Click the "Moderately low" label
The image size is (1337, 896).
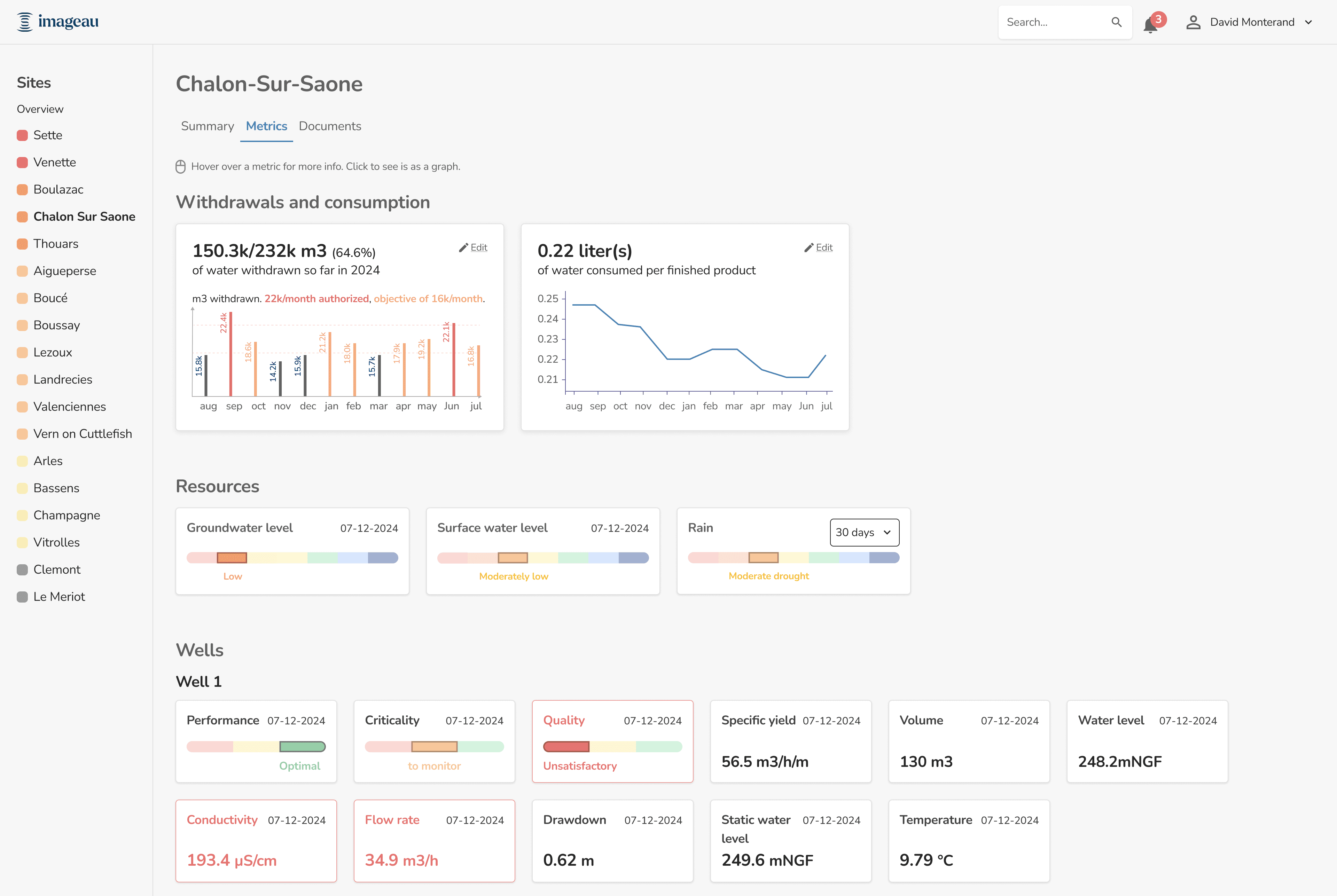(x=514, y=576)
